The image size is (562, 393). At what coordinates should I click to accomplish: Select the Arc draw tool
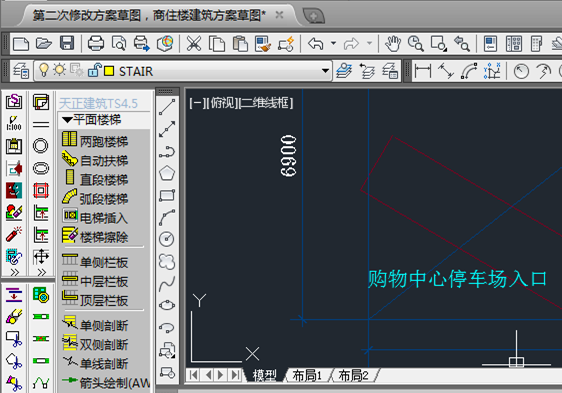pyautogui.click(x=167, y=217)
